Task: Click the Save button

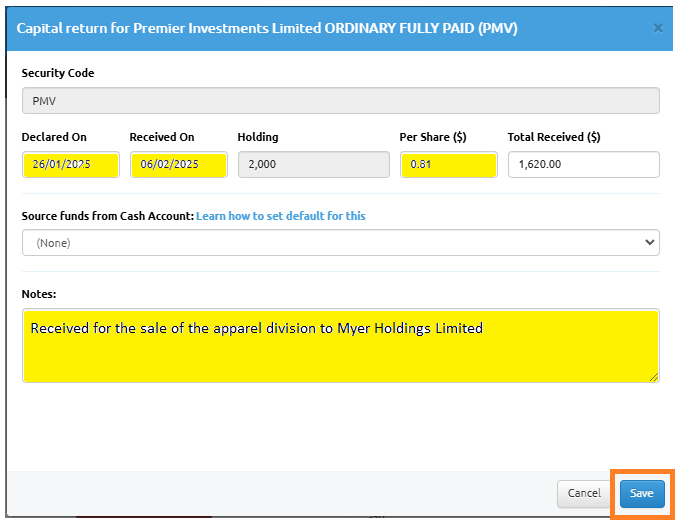Action: pyautogui.click(x=642, y=494)
